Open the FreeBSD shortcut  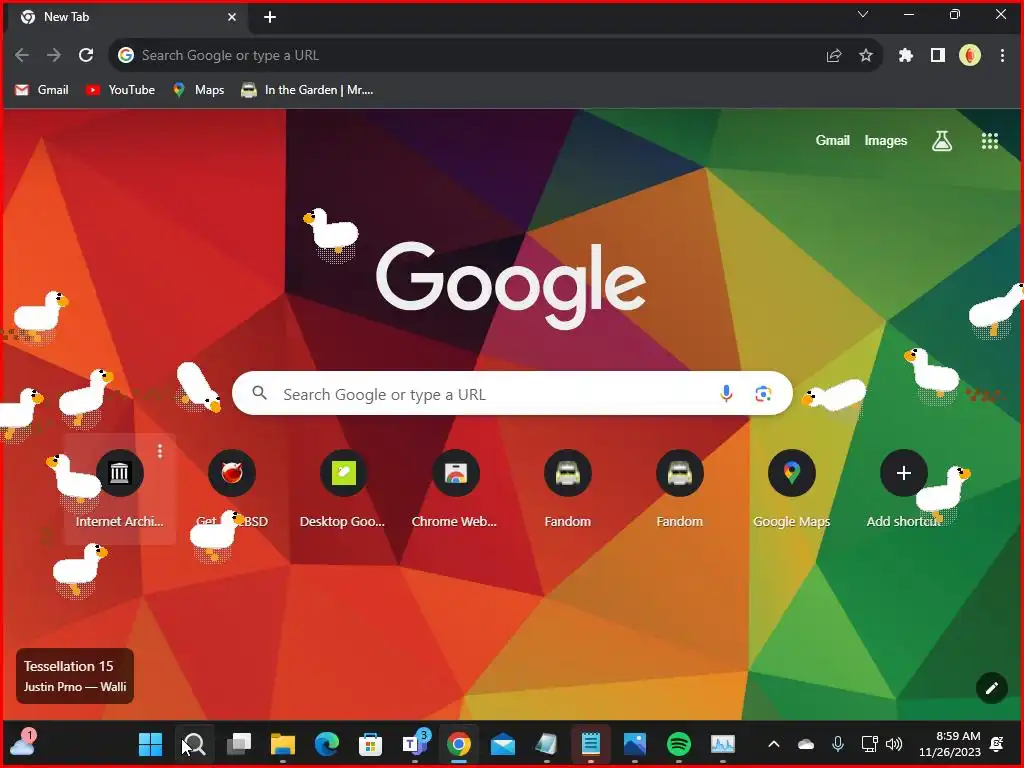pyautogui.click(x=232, y=488)
